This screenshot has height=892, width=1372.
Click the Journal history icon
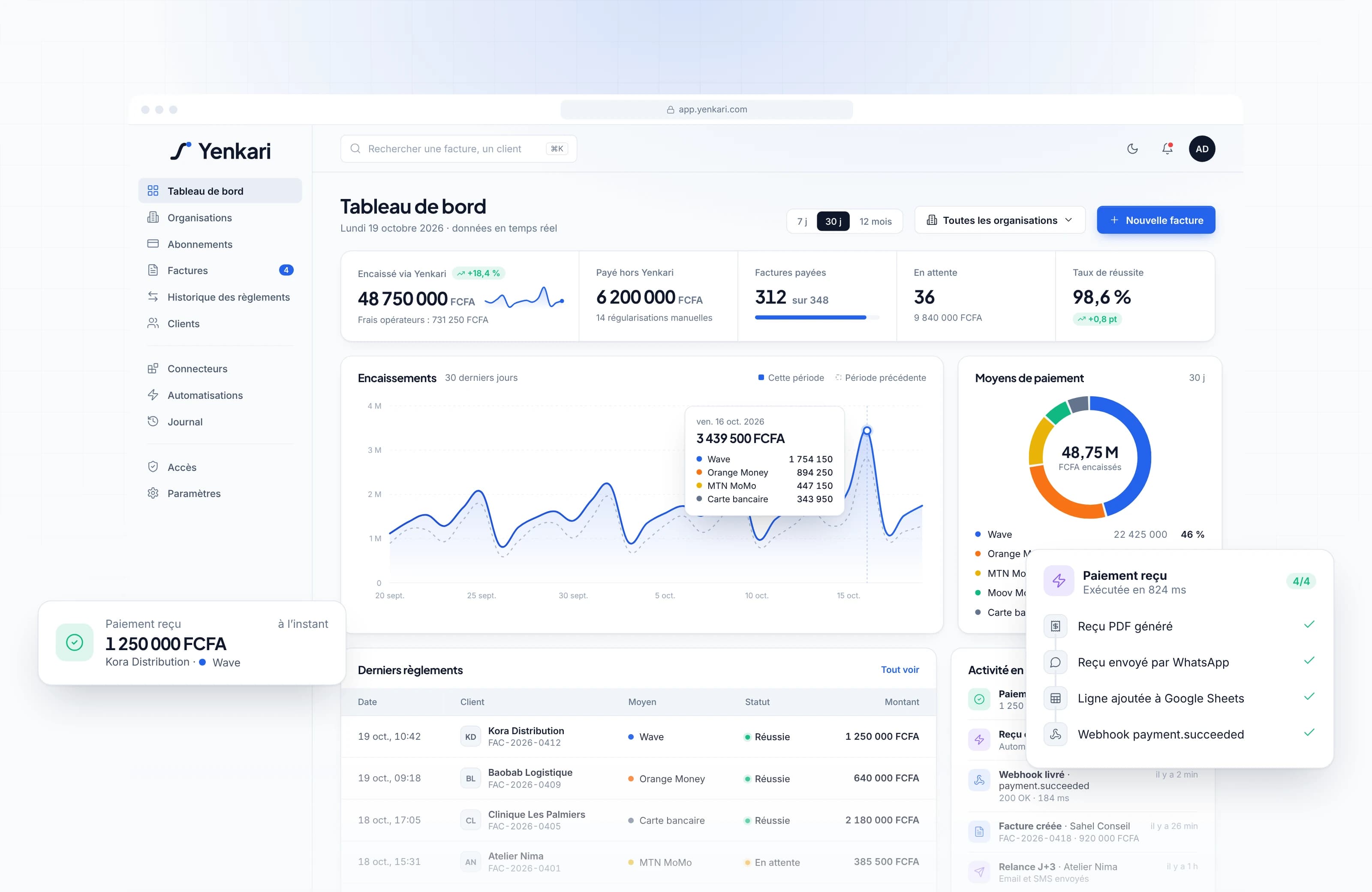pyautogui.click(x=153, y=422)
